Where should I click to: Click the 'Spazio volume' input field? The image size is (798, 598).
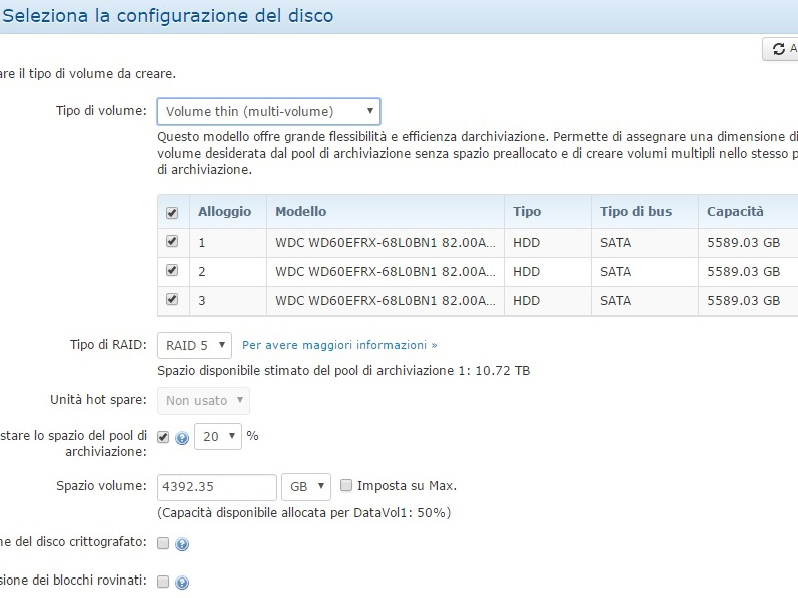[217, 487]
